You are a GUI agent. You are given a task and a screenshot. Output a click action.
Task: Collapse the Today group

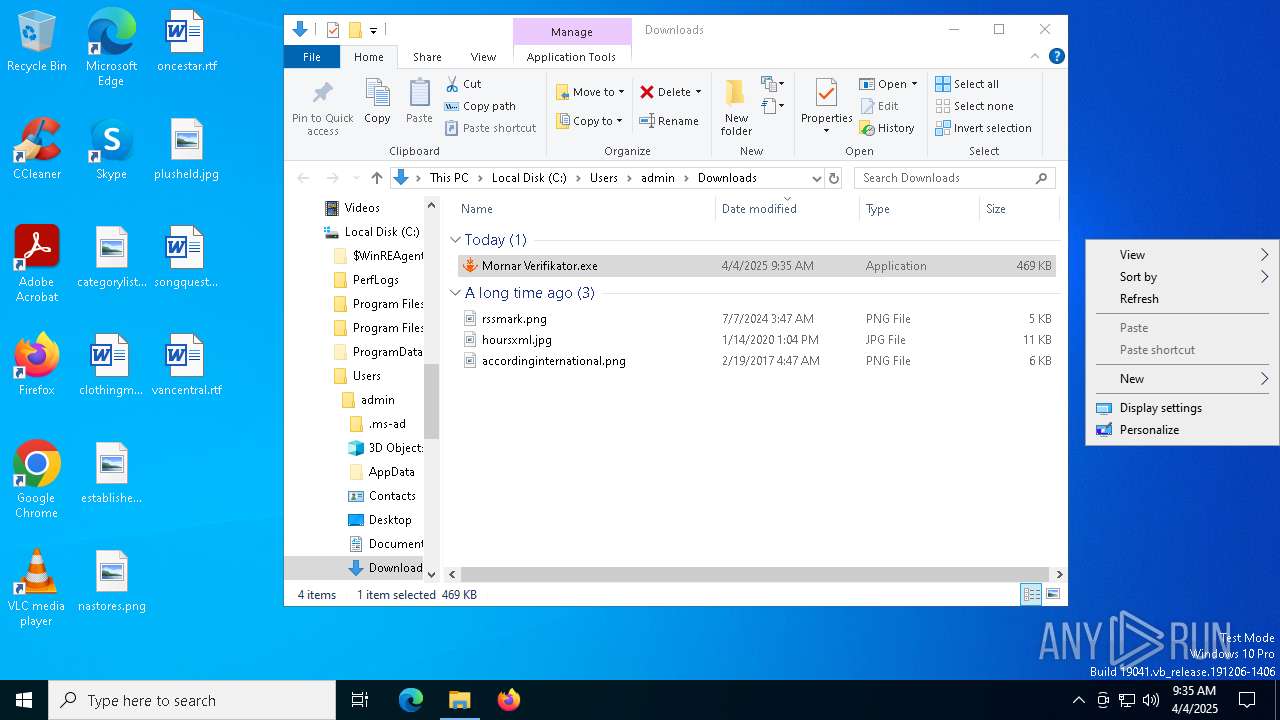tap(455, 240)
